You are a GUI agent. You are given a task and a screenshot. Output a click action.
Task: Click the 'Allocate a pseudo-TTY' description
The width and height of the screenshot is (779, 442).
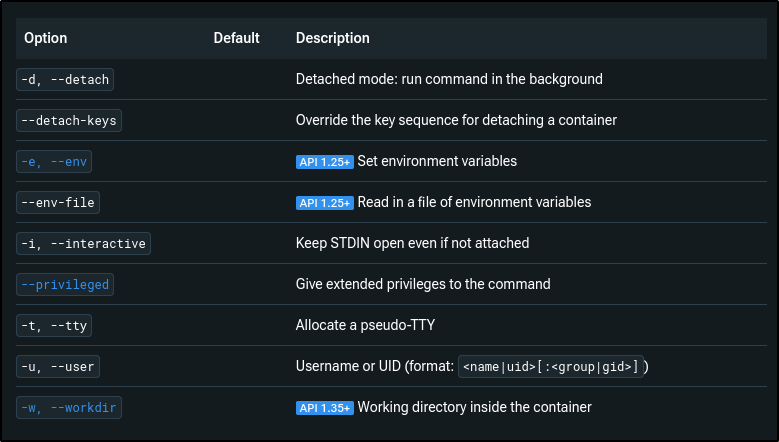365,326
